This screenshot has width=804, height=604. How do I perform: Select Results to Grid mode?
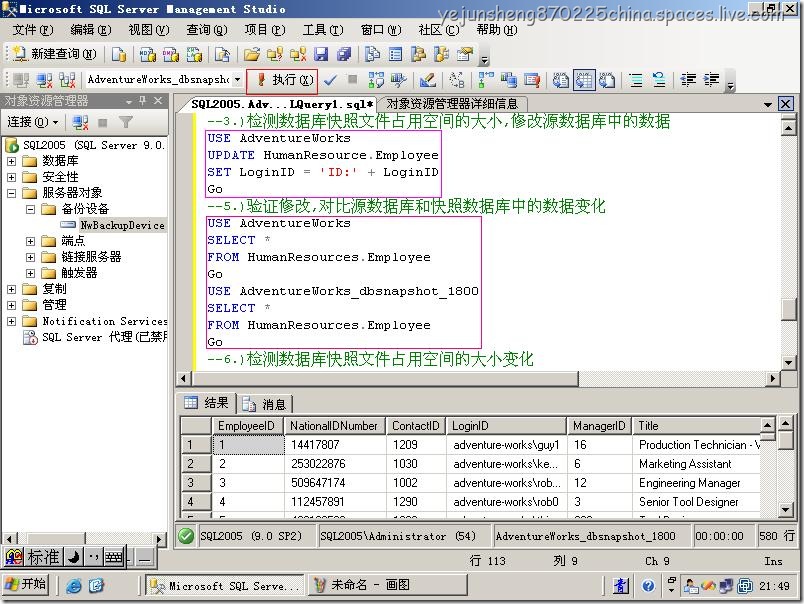coord(584,80)
